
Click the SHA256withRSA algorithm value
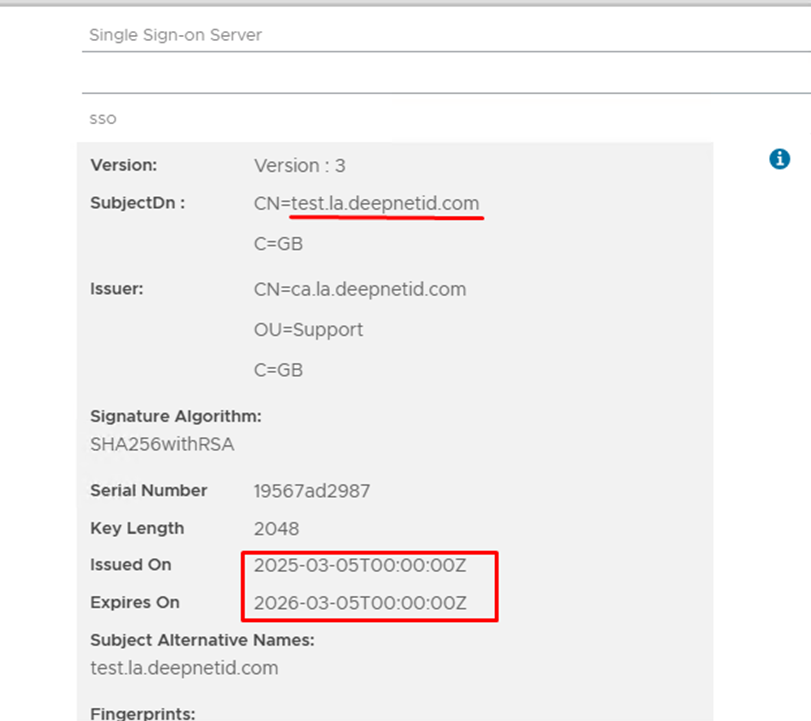click(162, 445)
